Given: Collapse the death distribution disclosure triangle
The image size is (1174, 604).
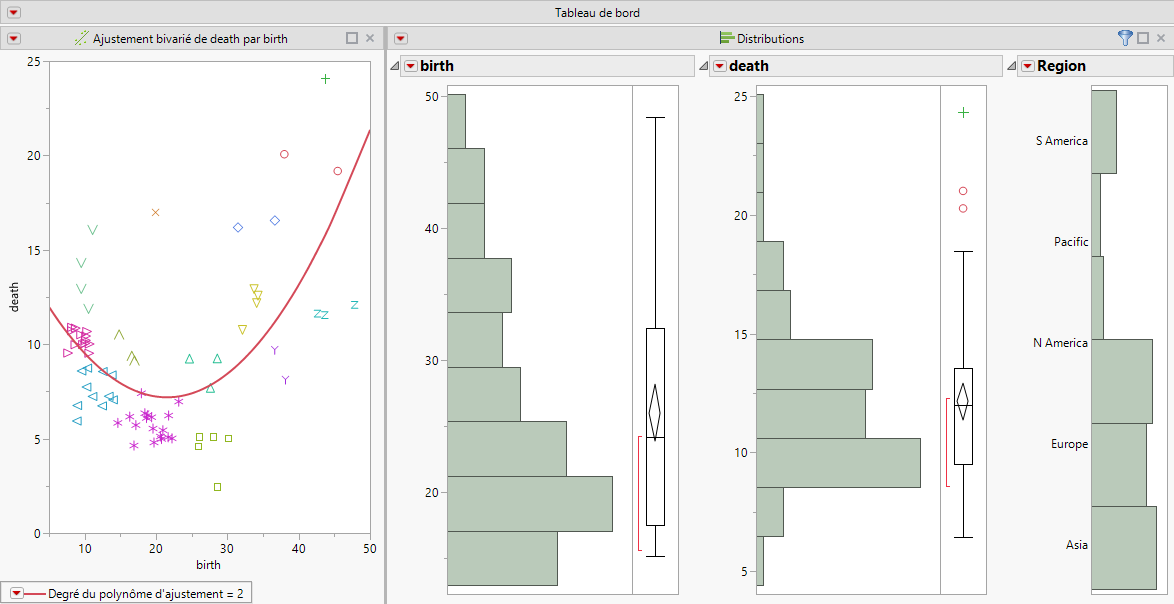Looking at the screenshot, I should [703, 67].
